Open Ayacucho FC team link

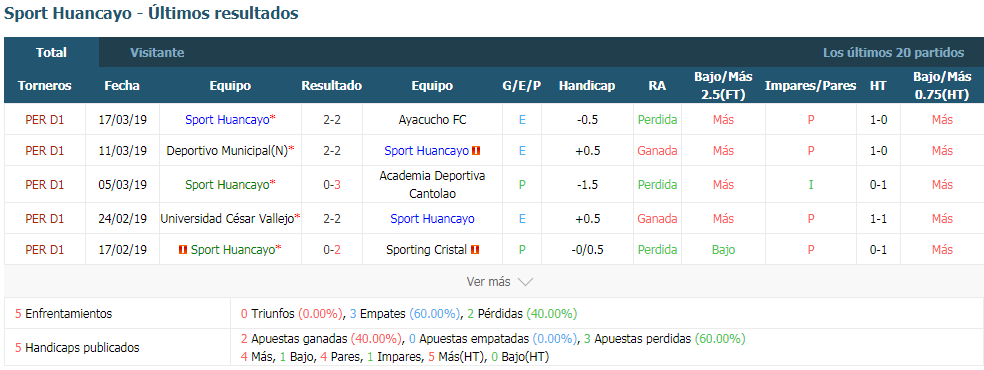(x=432, y=119)
